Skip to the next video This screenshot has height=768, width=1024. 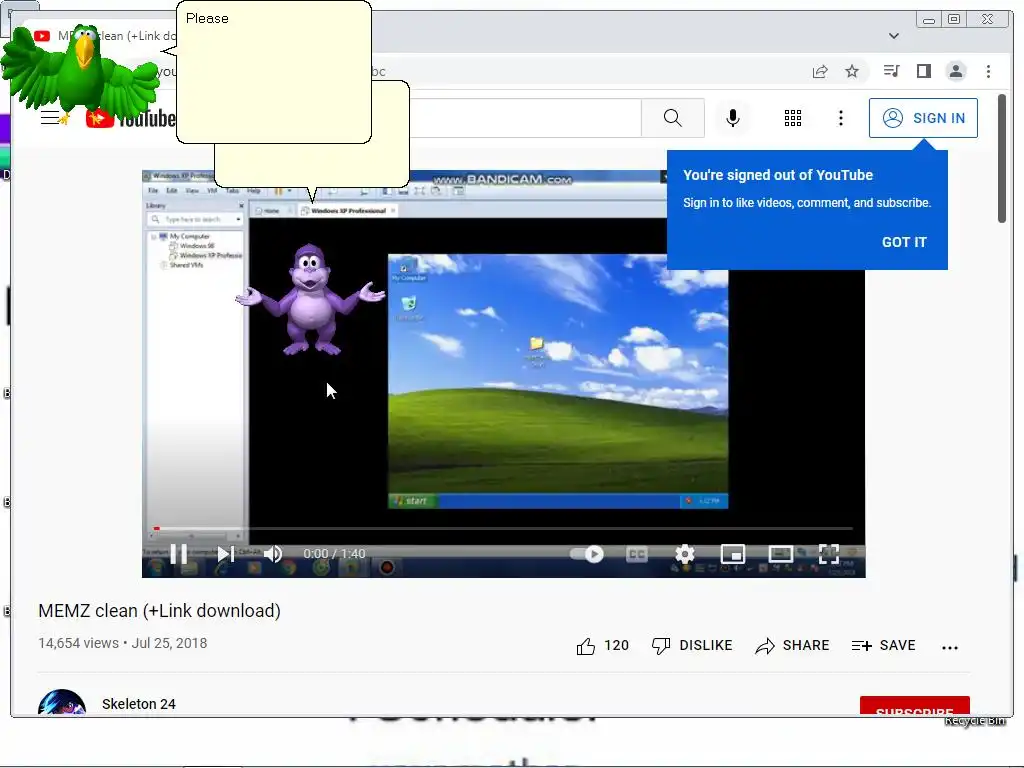pos(225,554)
